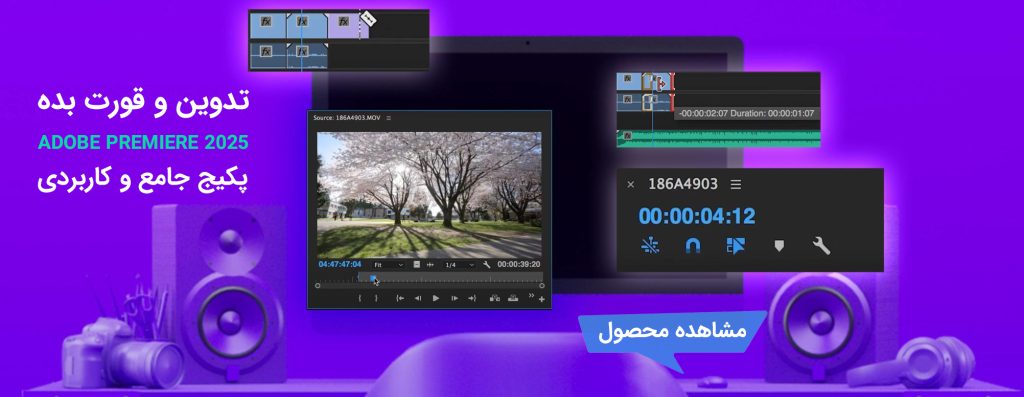1024x397 pixels.
Task: Click ADOBE PREMIERE 2025 heading text
Action: (x=143, y=143)
